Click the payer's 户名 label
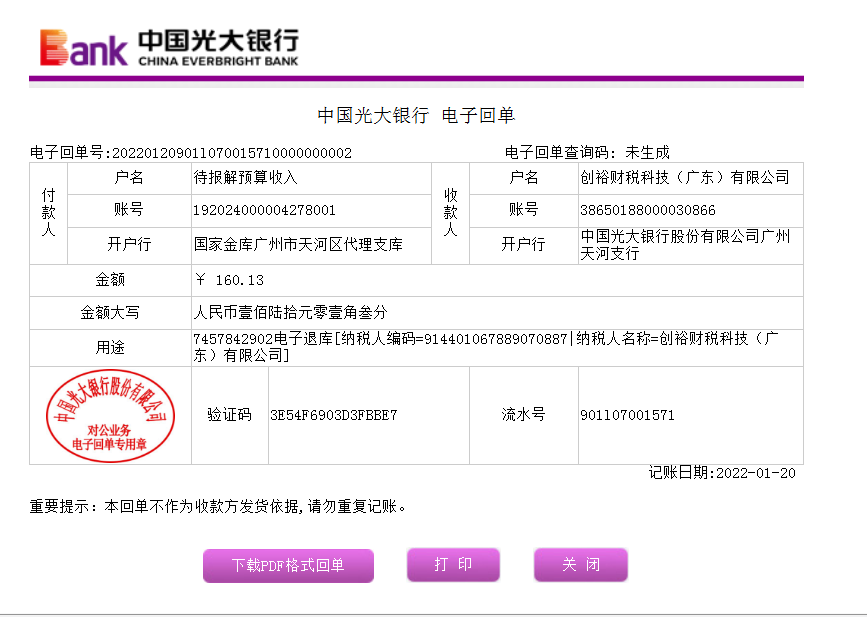The image size is (867, 617). (129, 178)
